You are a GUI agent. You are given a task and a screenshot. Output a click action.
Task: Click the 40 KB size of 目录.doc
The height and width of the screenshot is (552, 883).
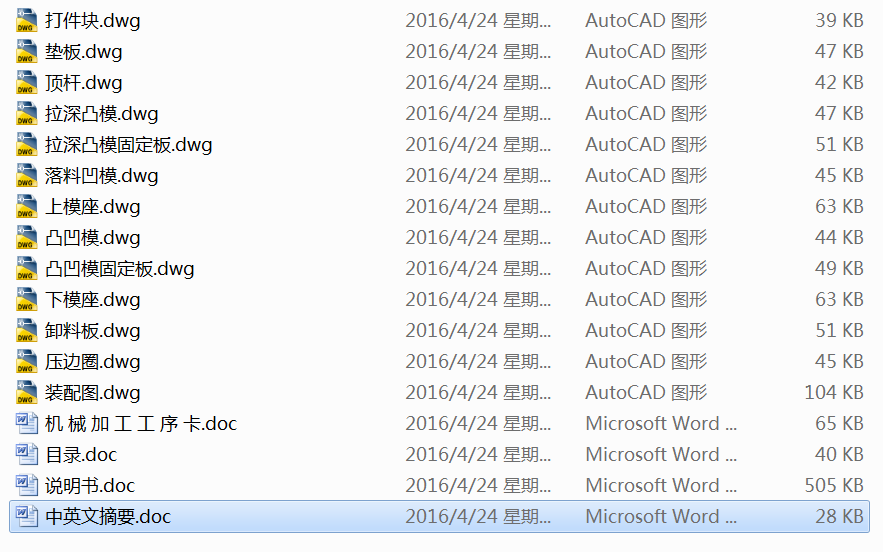(840, 454)
